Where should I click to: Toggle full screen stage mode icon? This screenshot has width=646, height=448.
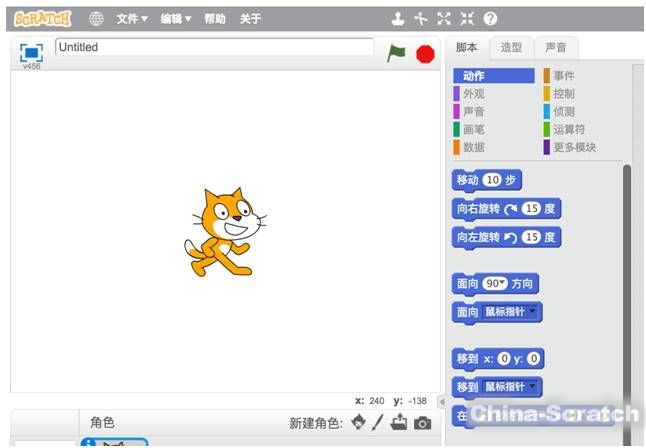coord(32,52)
